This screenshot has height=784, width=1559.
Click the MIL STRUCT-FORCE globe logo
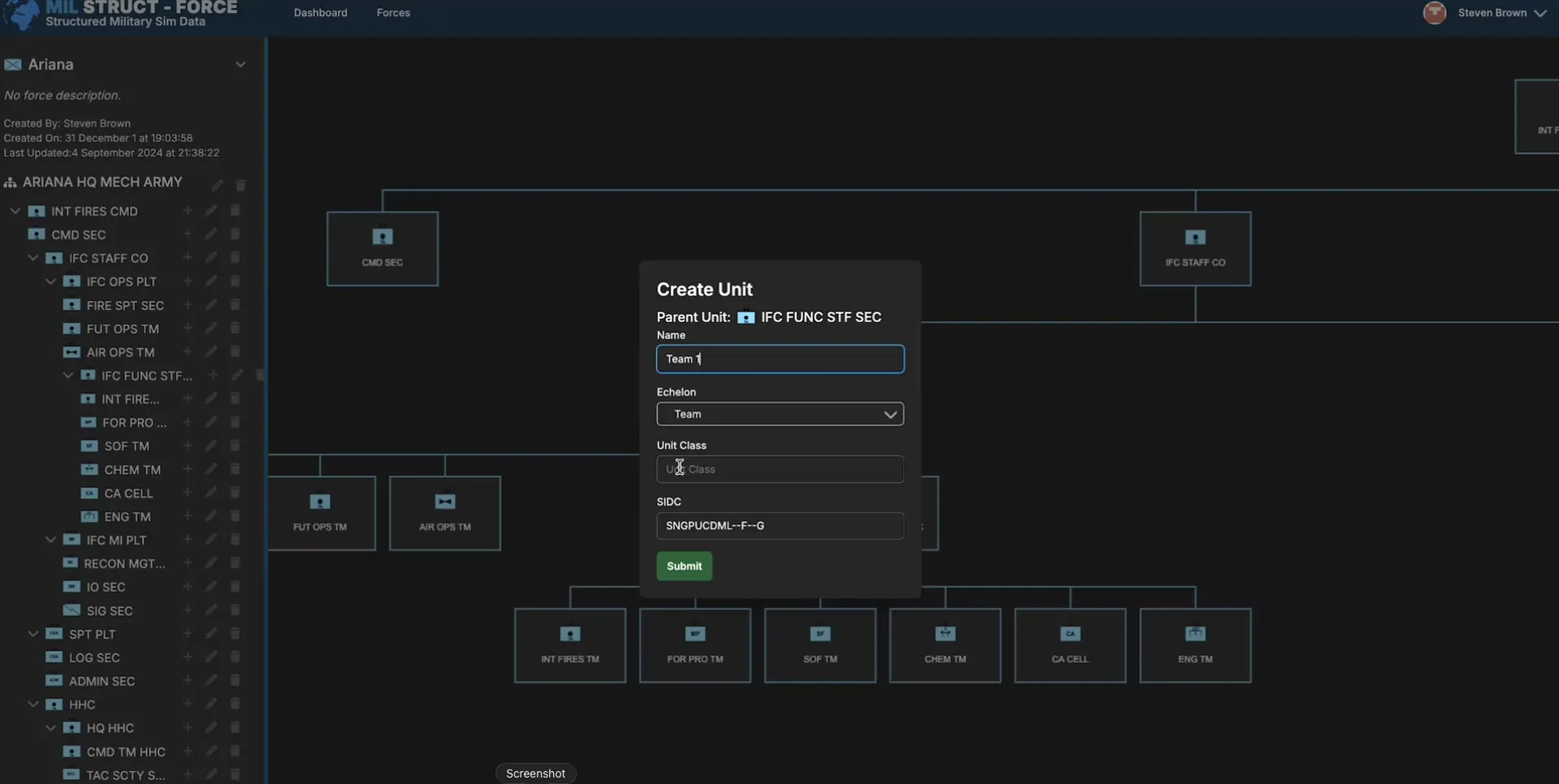tap(22, 15)
